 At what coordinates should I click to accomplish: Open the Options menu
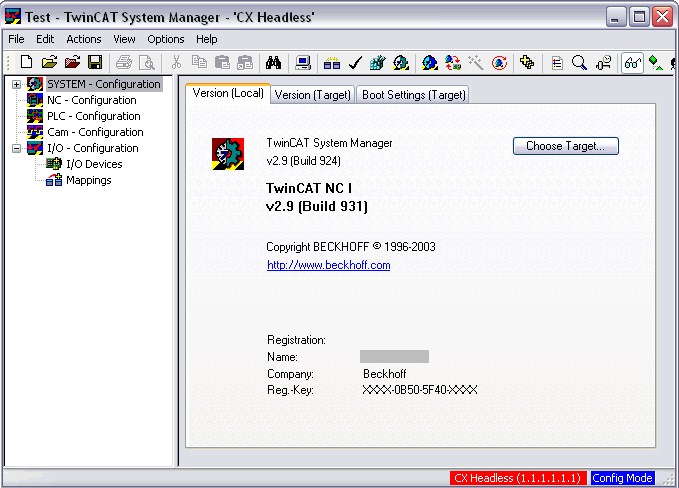(x=166, y=39)
